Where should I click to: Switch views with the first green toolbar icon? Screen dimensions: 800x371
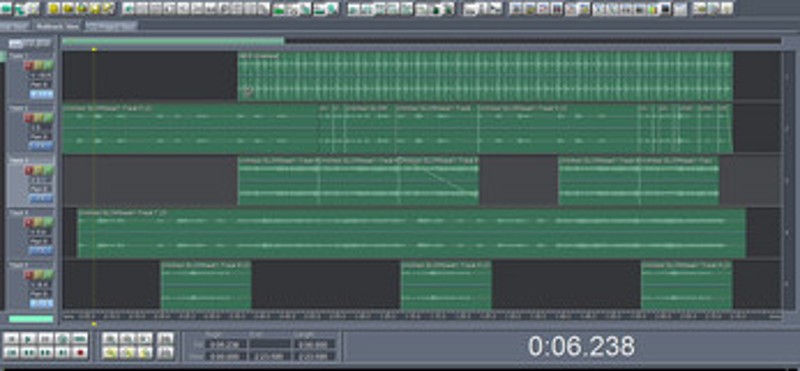click(7, 8)
